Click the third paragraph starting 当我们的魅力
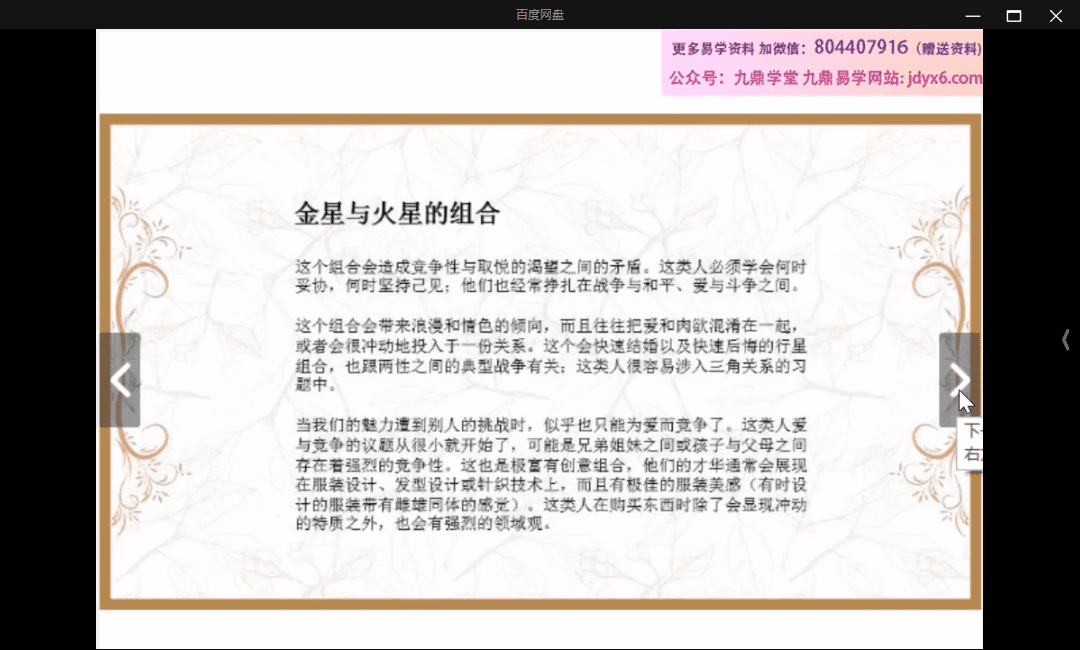This screenshot has width=1080, height=650. point(550,473)
